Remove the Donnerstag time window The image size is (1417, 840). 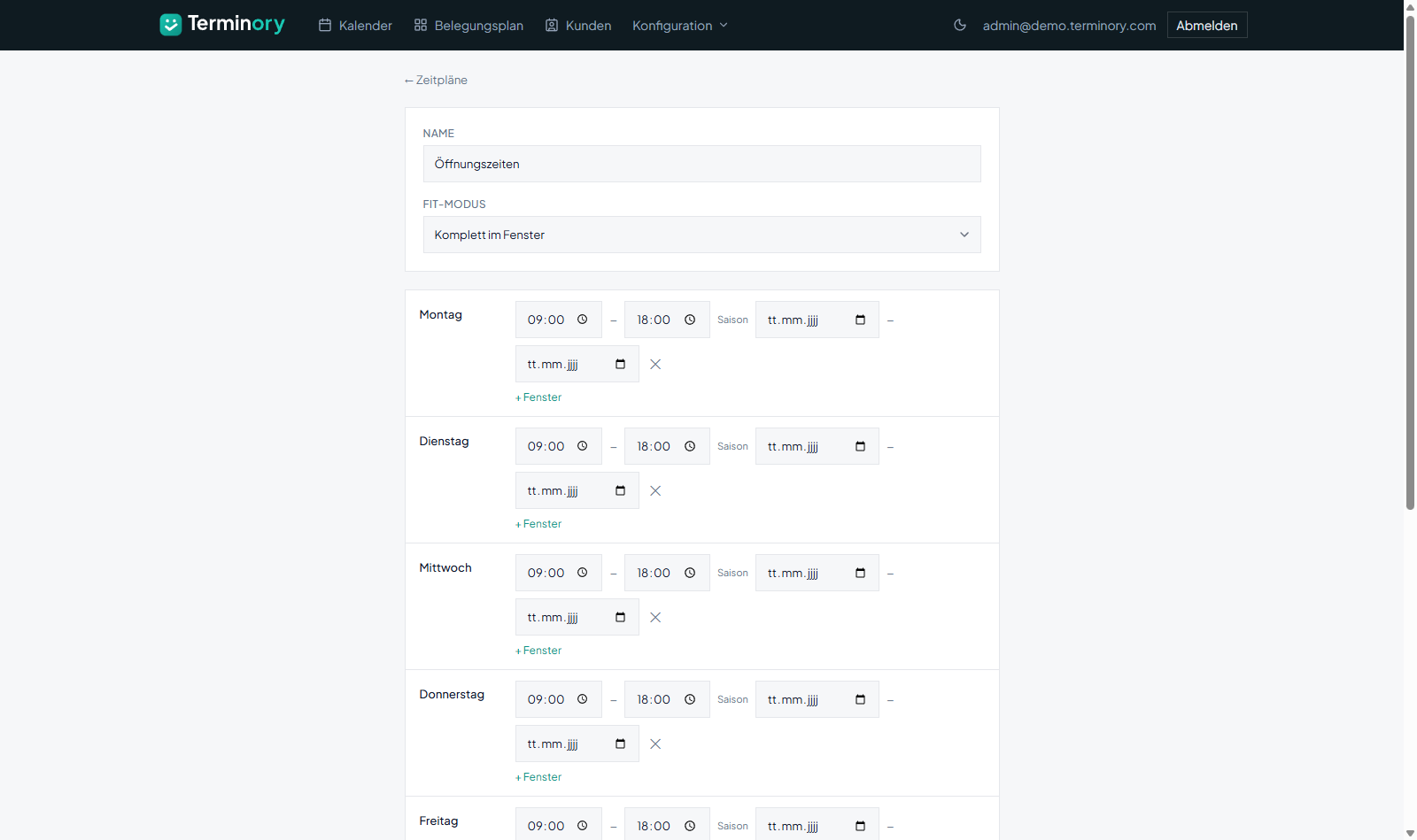(x=655, y=744)
